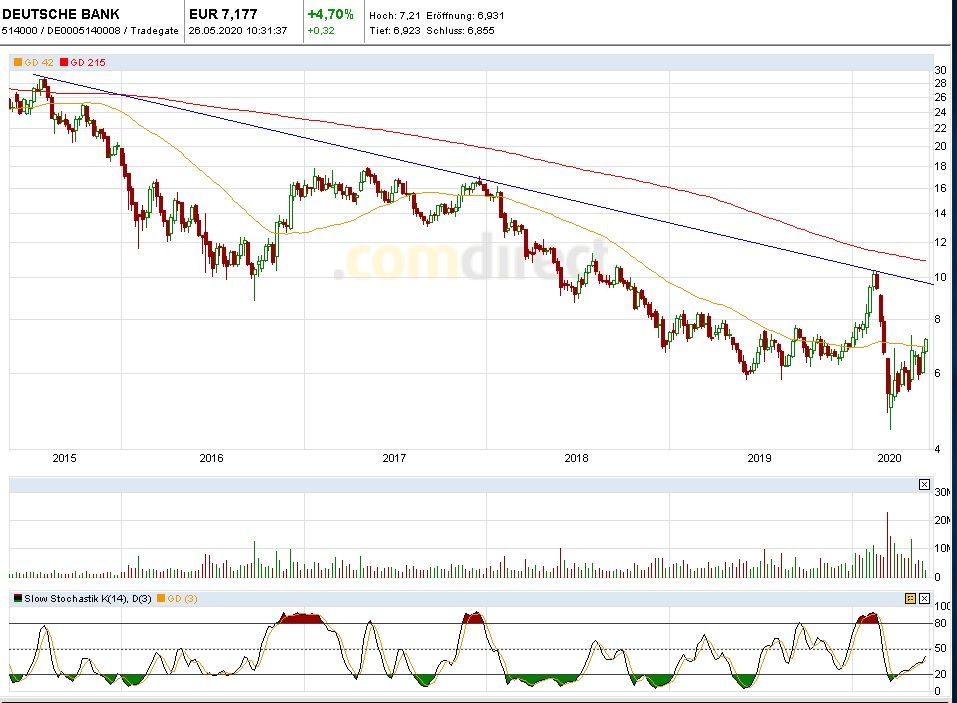The height and width of the screenshot is (703, 957).
Task: Click the DEUTSCHE BANK stock title
Action: pyautogui.click(x=60, y=14)
